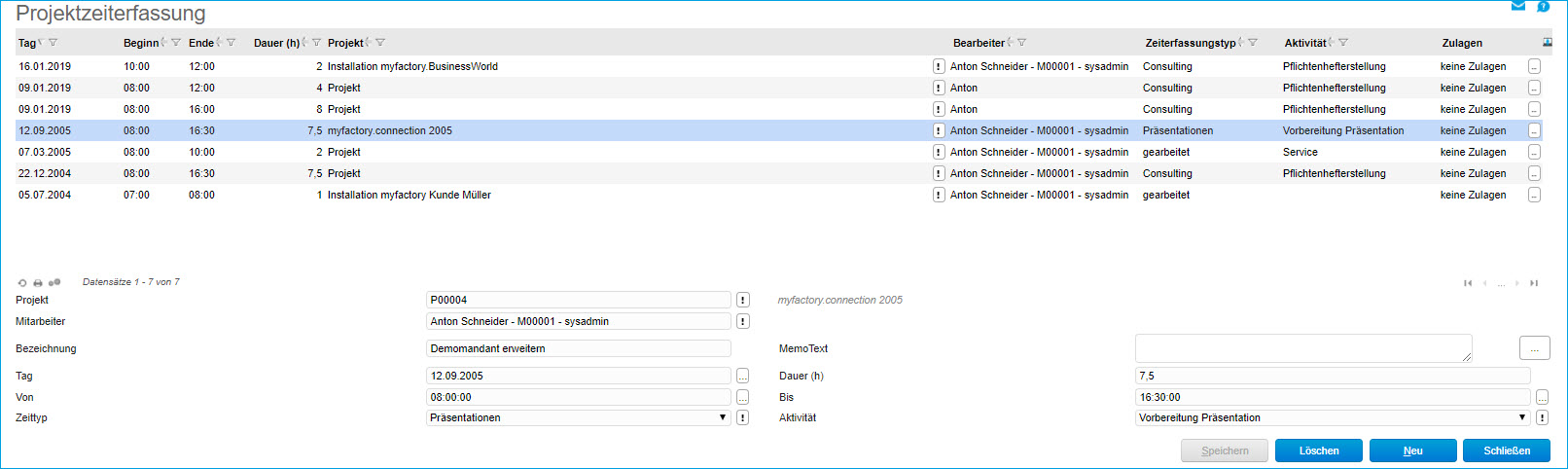Click the refresh icon below the table
Screen dimensions: 1568x469
22,283
